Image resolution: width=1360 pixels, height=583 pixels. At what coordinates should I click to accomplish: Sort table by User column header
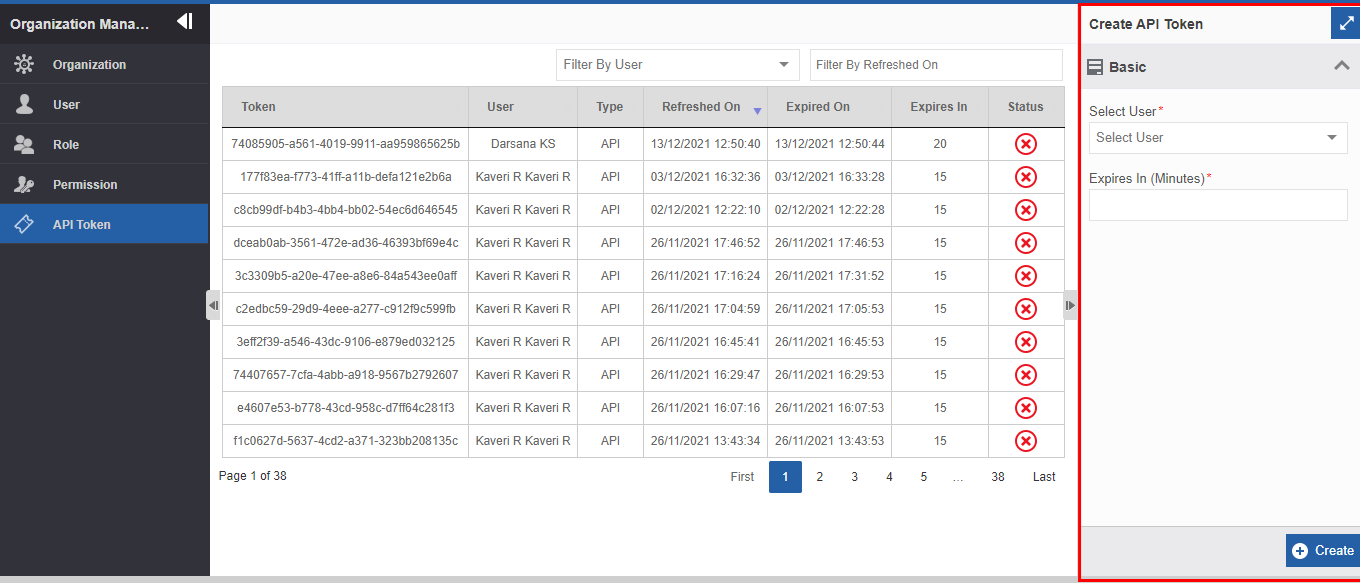tap(523, 107)
